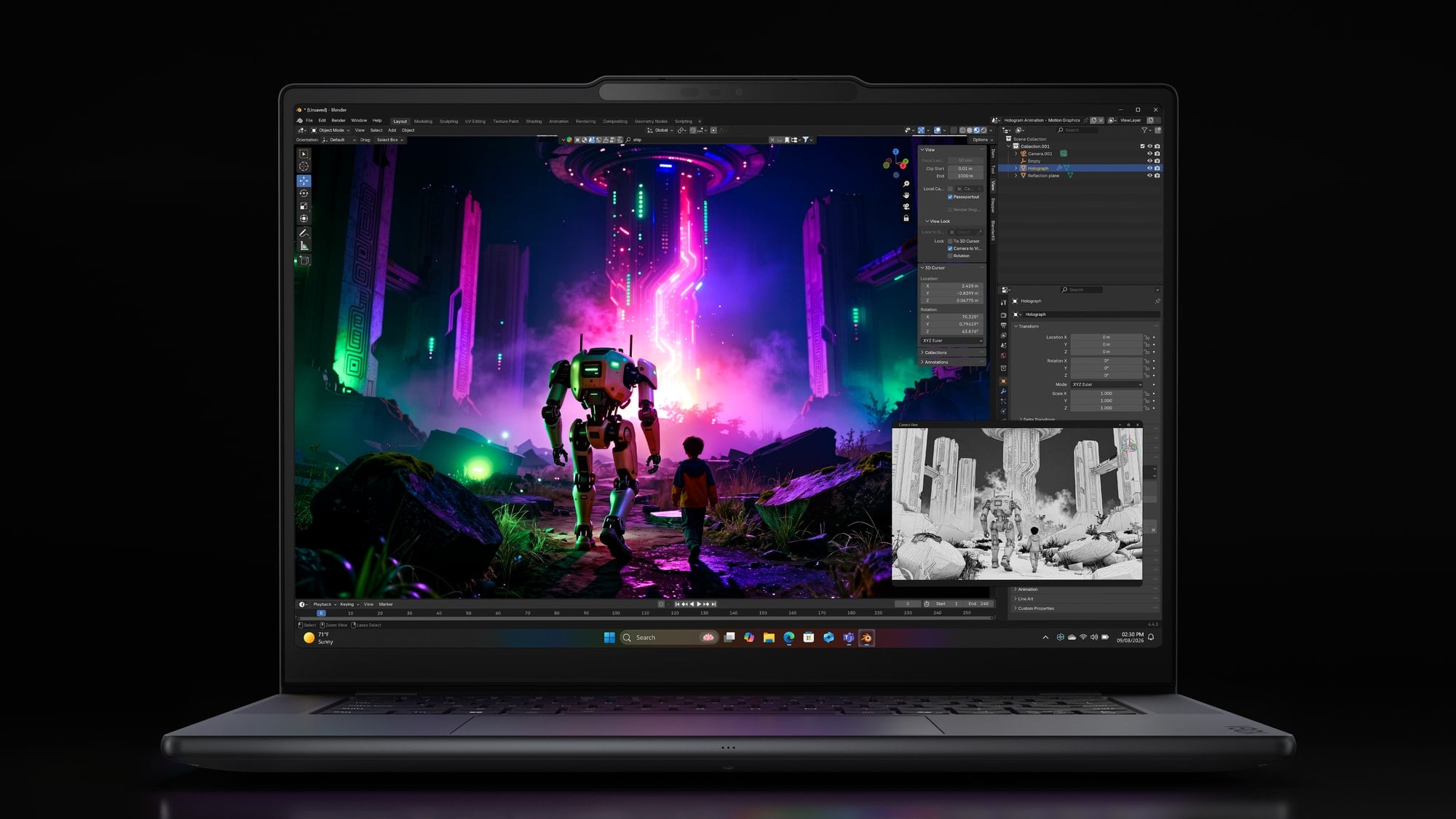
Task: Select the Scale tool
Action: 304,206
